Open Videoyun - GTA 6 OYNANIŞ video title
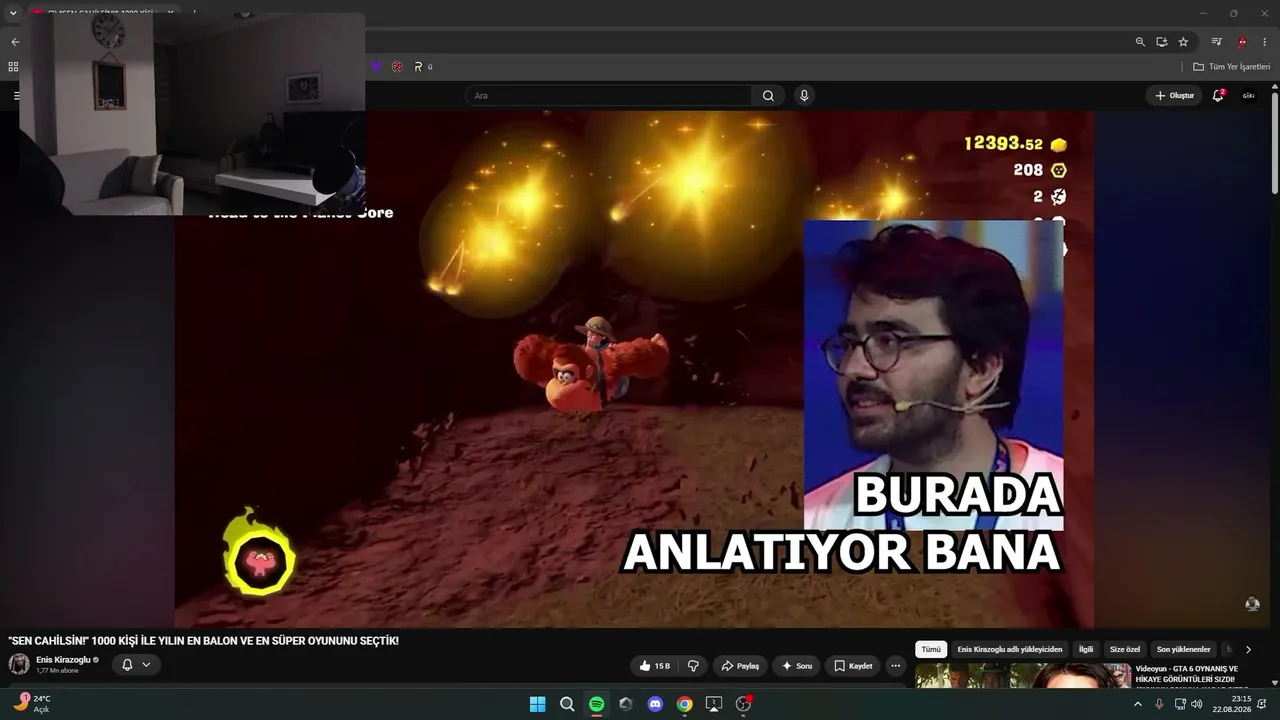1280x720 pixels. (1186, 674)
